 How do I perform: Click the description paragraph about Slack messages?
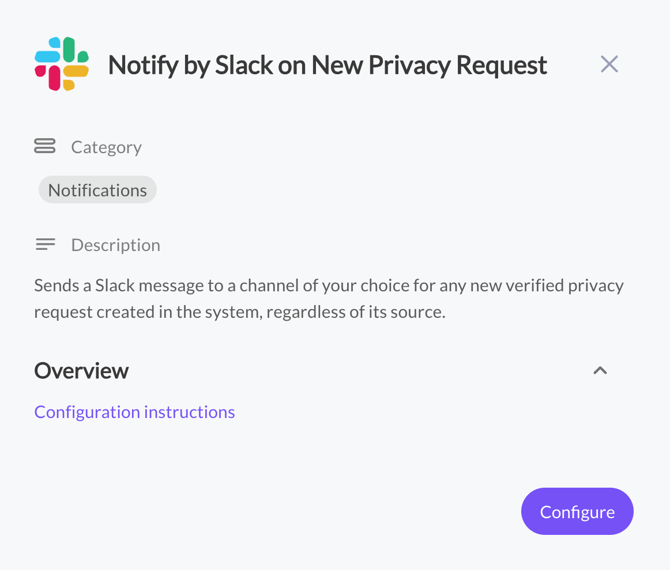coord(328,298)
